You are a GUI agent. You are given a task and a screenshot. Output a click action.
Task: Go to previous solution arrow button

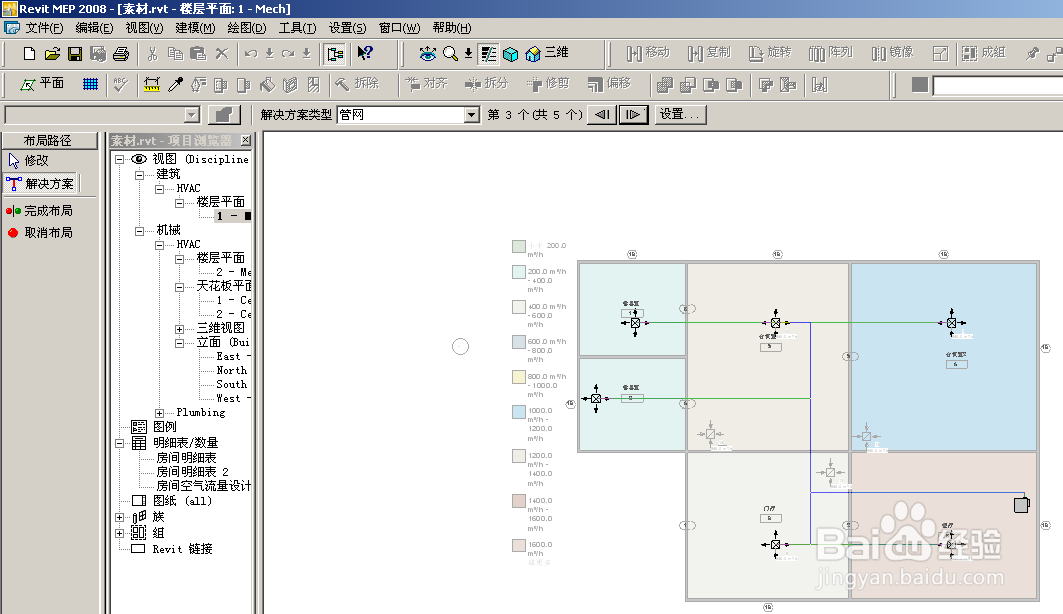[x=602, y=115]
